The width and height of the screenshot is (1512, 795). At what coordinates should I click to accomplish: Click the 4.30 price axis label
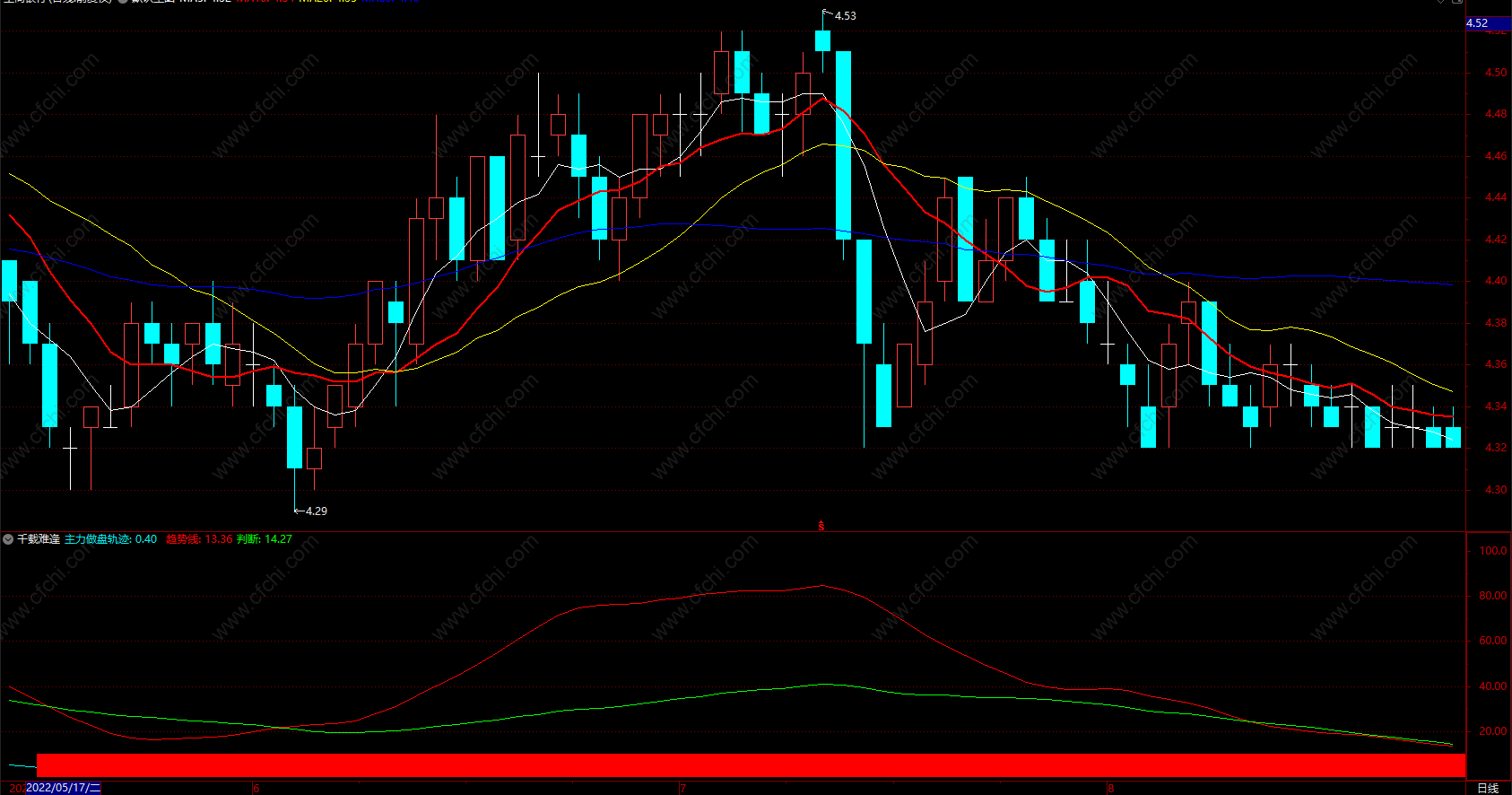1496,490
